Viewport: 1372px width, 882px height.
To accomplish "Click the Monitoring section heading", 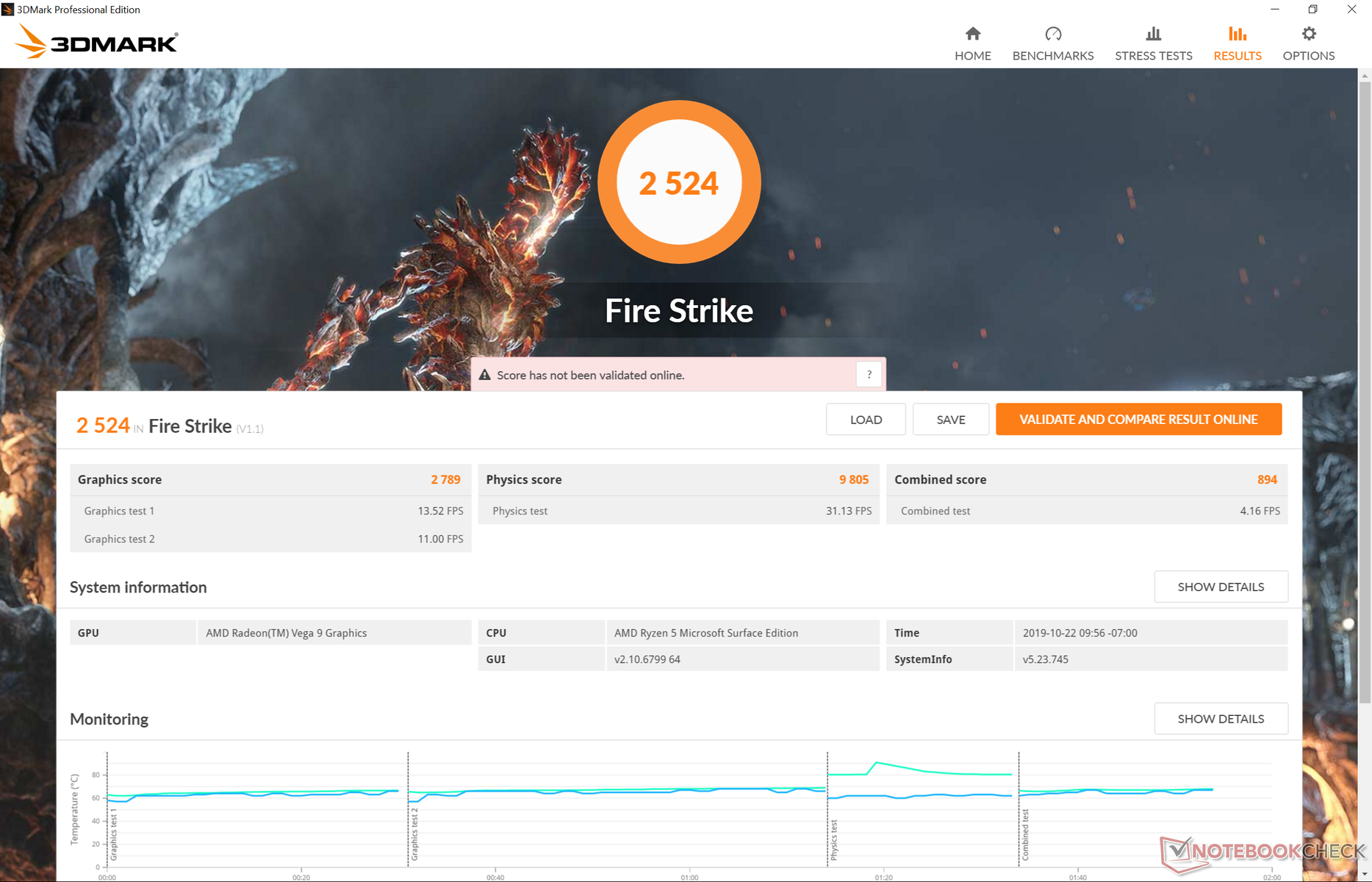I will tap(109, 719).
